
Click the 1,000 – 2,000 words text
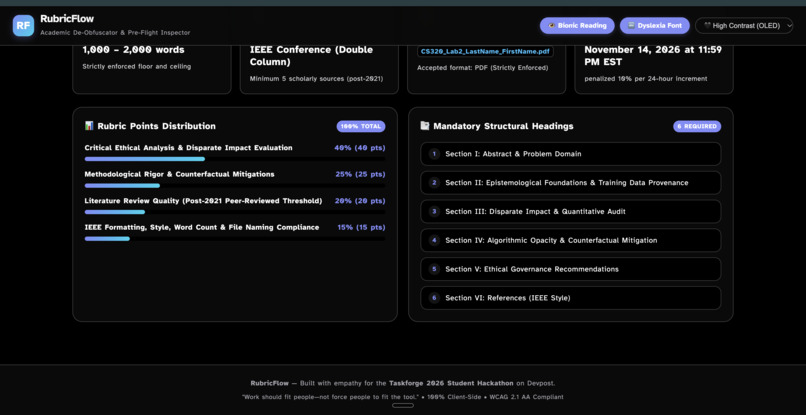pyautogui.click(x=134, y=50)
